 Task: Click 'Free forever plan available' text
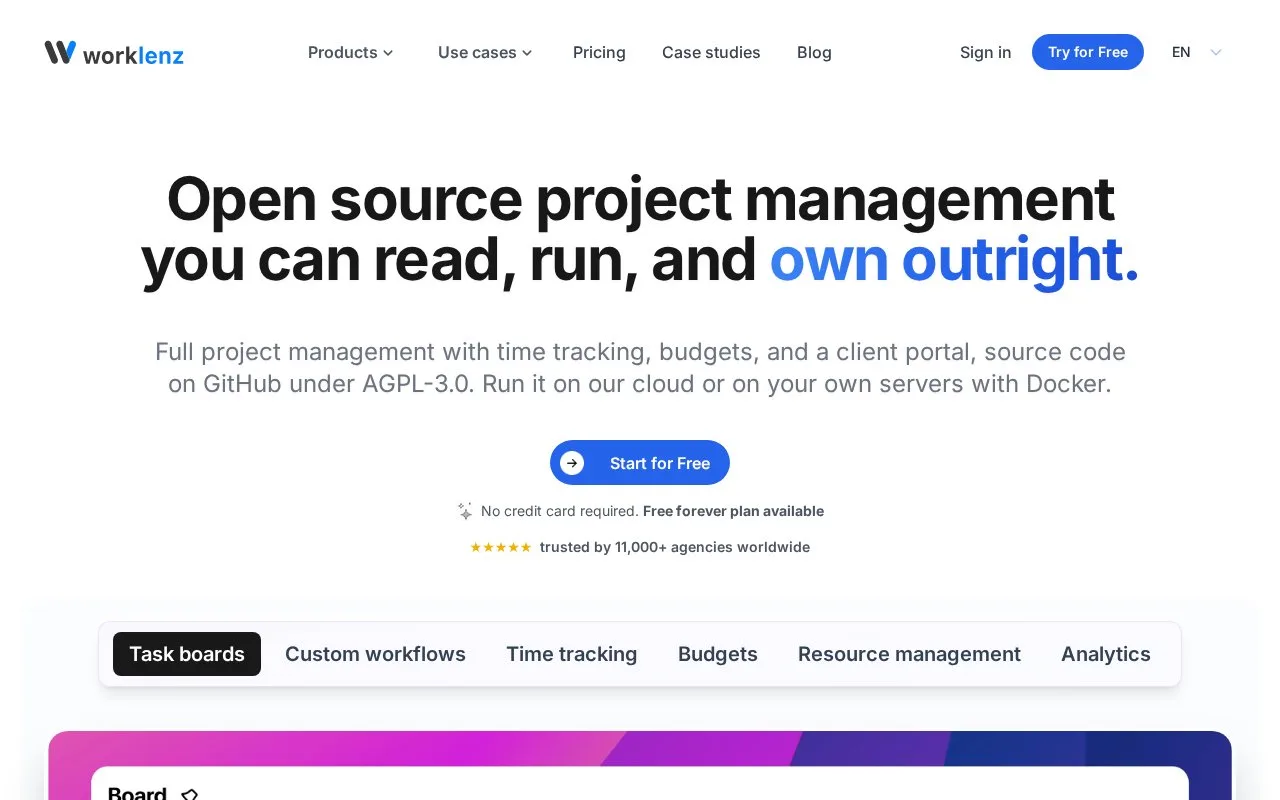[733, 511]
